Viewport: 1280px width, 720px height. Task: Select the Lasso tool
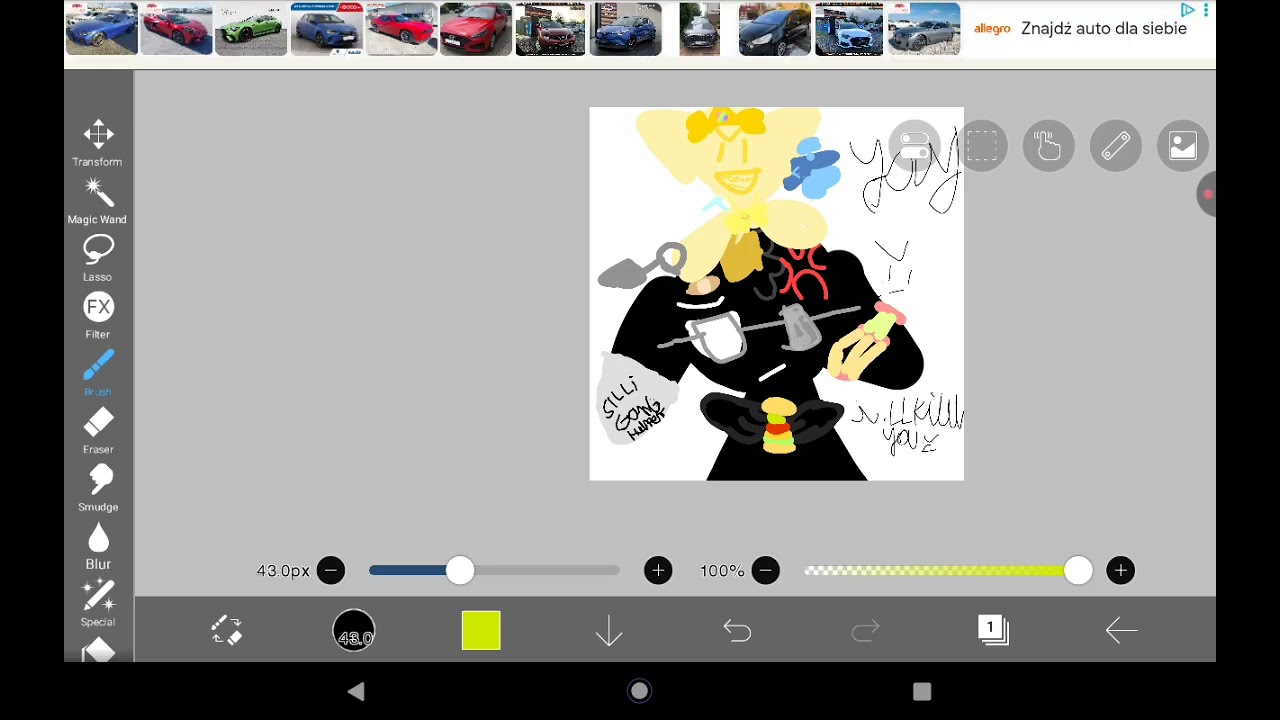(98, 259)
